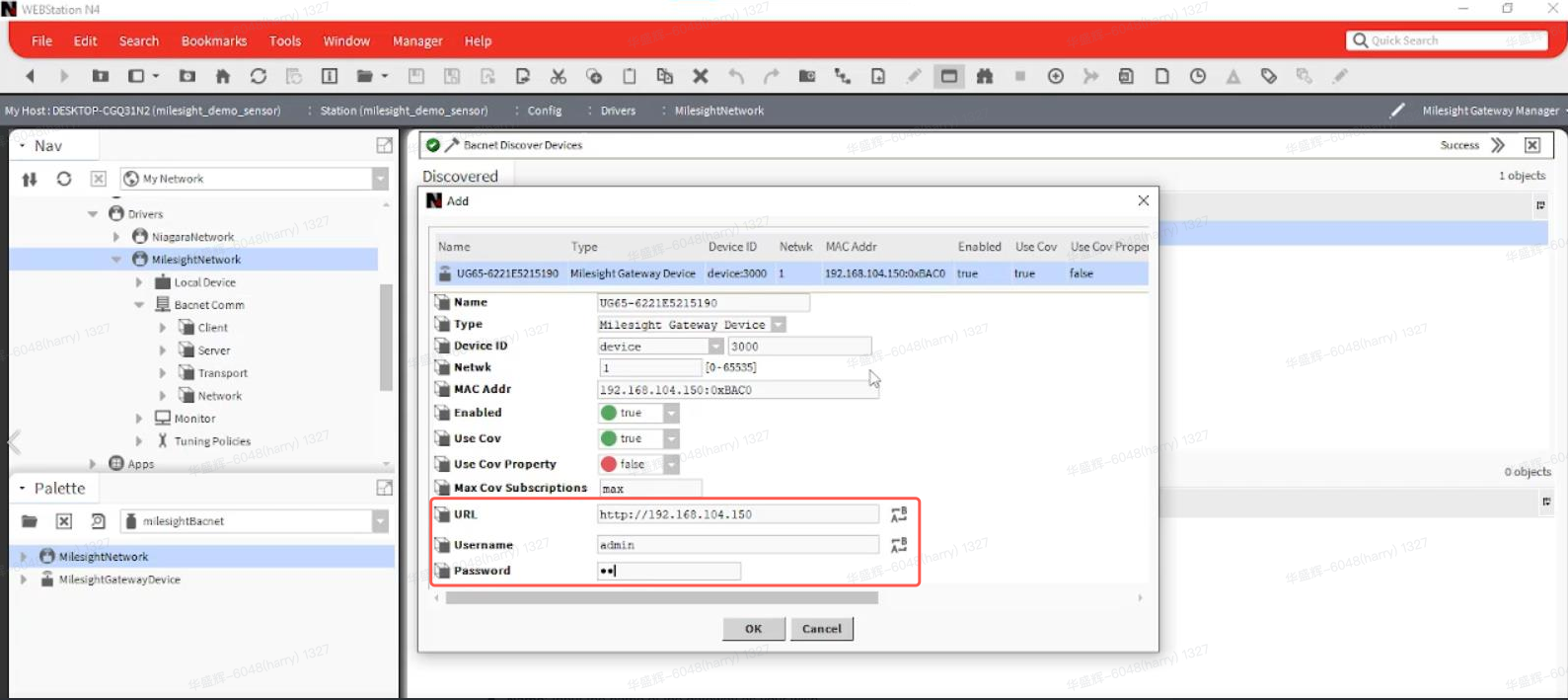Screen dimensions: 1568x700
Task: Close the Add dialog with X
Action: click(1144, 200)
